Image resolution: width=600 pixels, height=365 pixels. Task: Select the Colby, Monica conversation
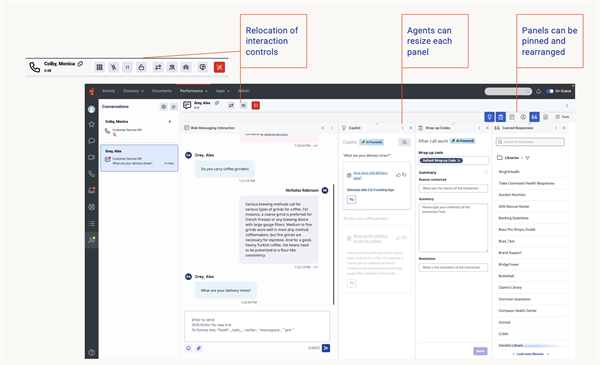(x=139, y=128)
